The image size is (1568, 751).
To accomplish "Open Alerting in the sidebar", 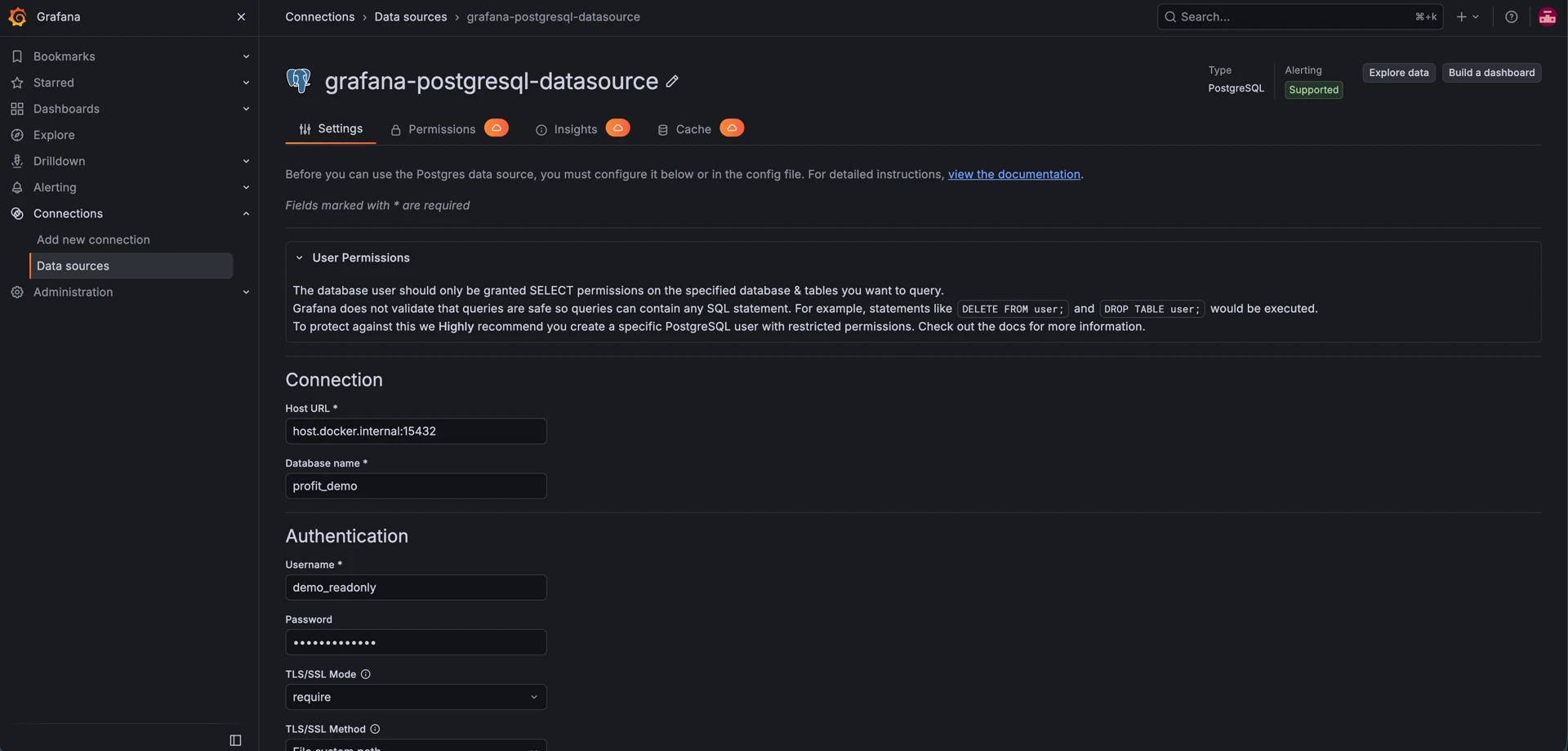I will coord(55,187).
